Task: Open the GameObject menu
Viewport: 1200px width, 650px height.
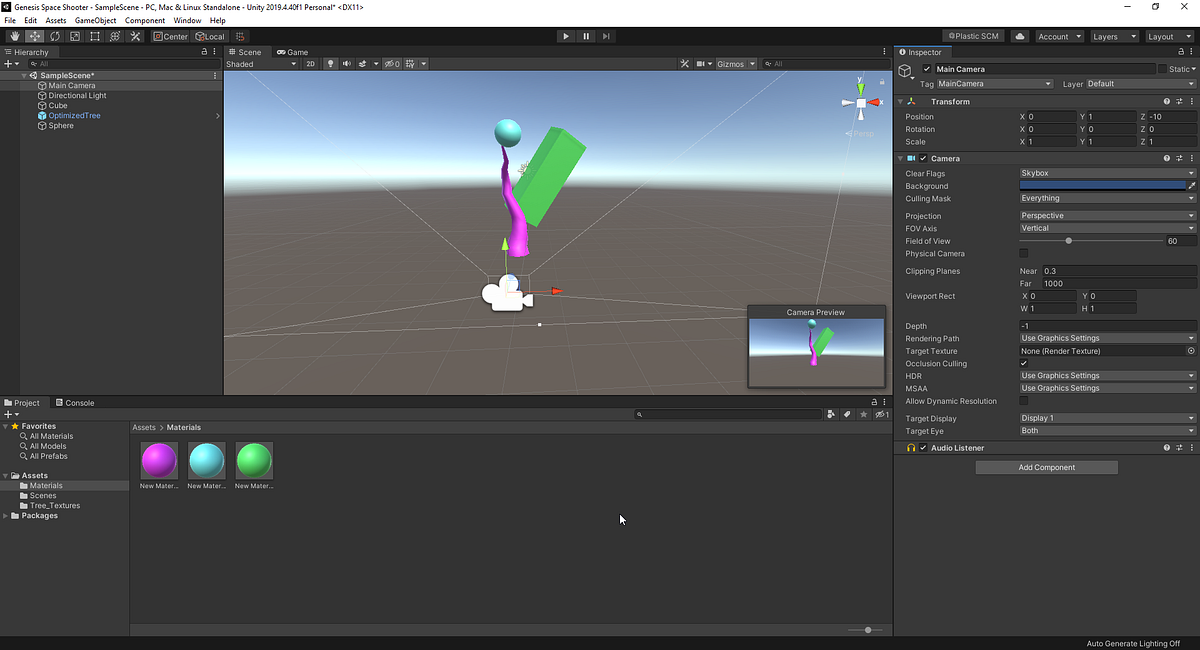Action: coord(95,19)
